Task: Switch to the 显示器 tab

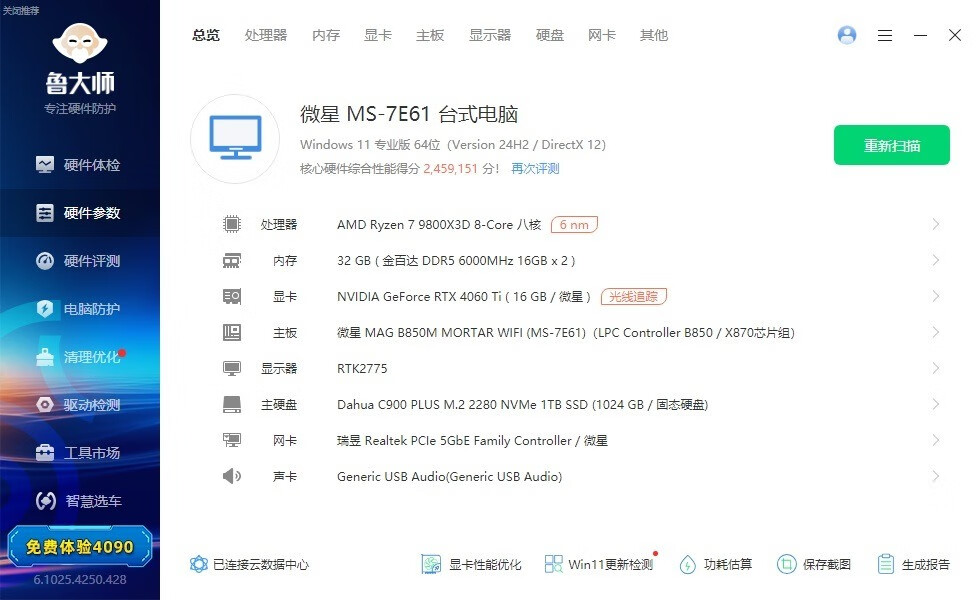Action: click(490, 35)
